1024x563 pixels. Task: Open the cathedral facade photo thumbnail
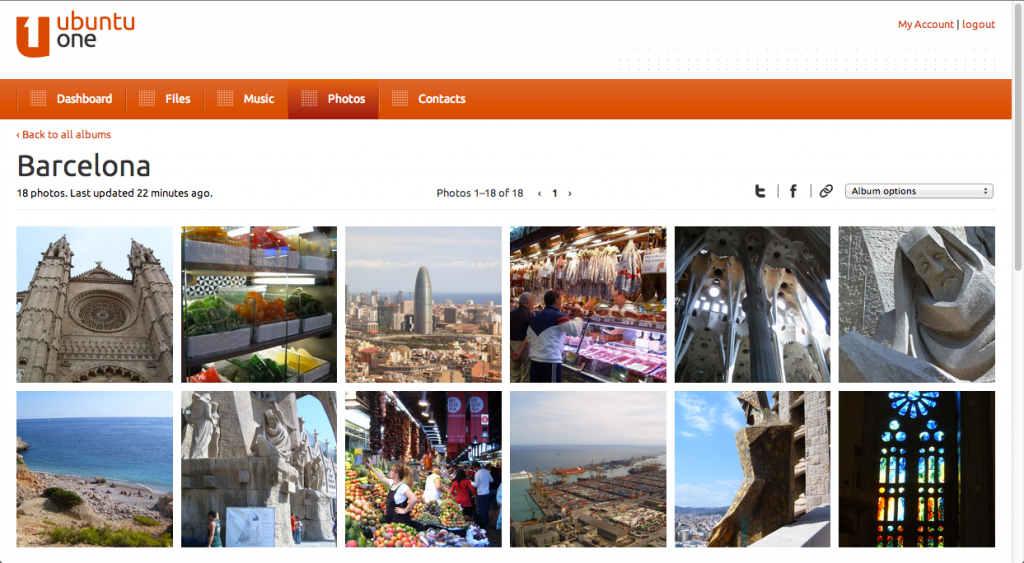(95, 304)
